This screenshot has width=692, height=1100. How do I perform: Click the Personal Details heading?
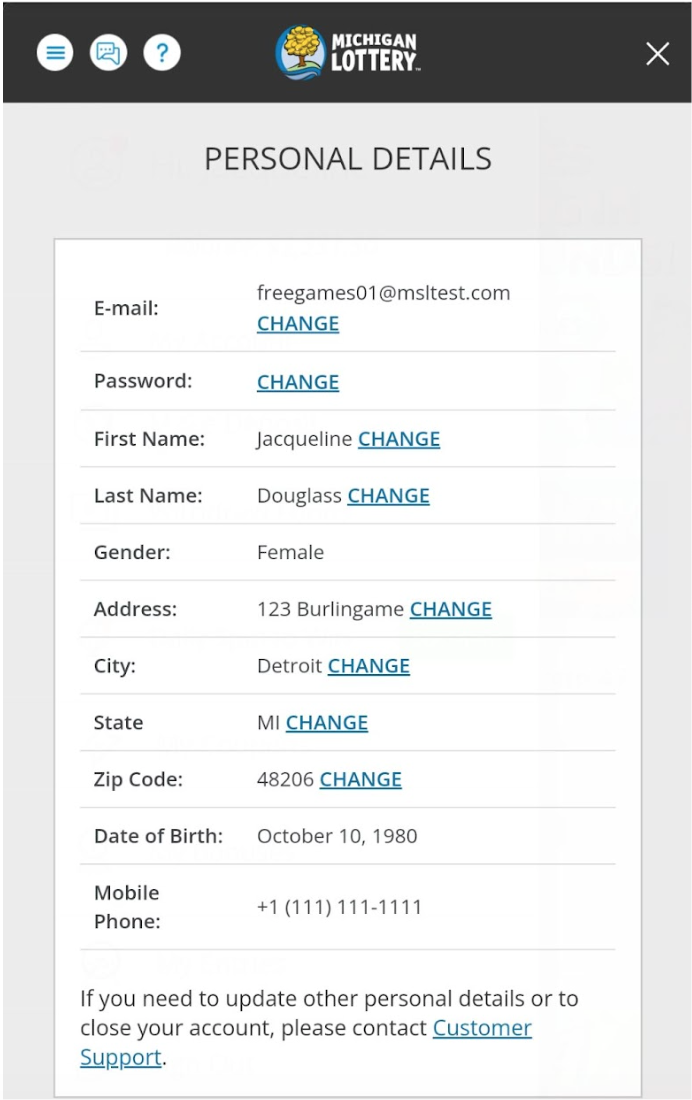pos(346,158)
